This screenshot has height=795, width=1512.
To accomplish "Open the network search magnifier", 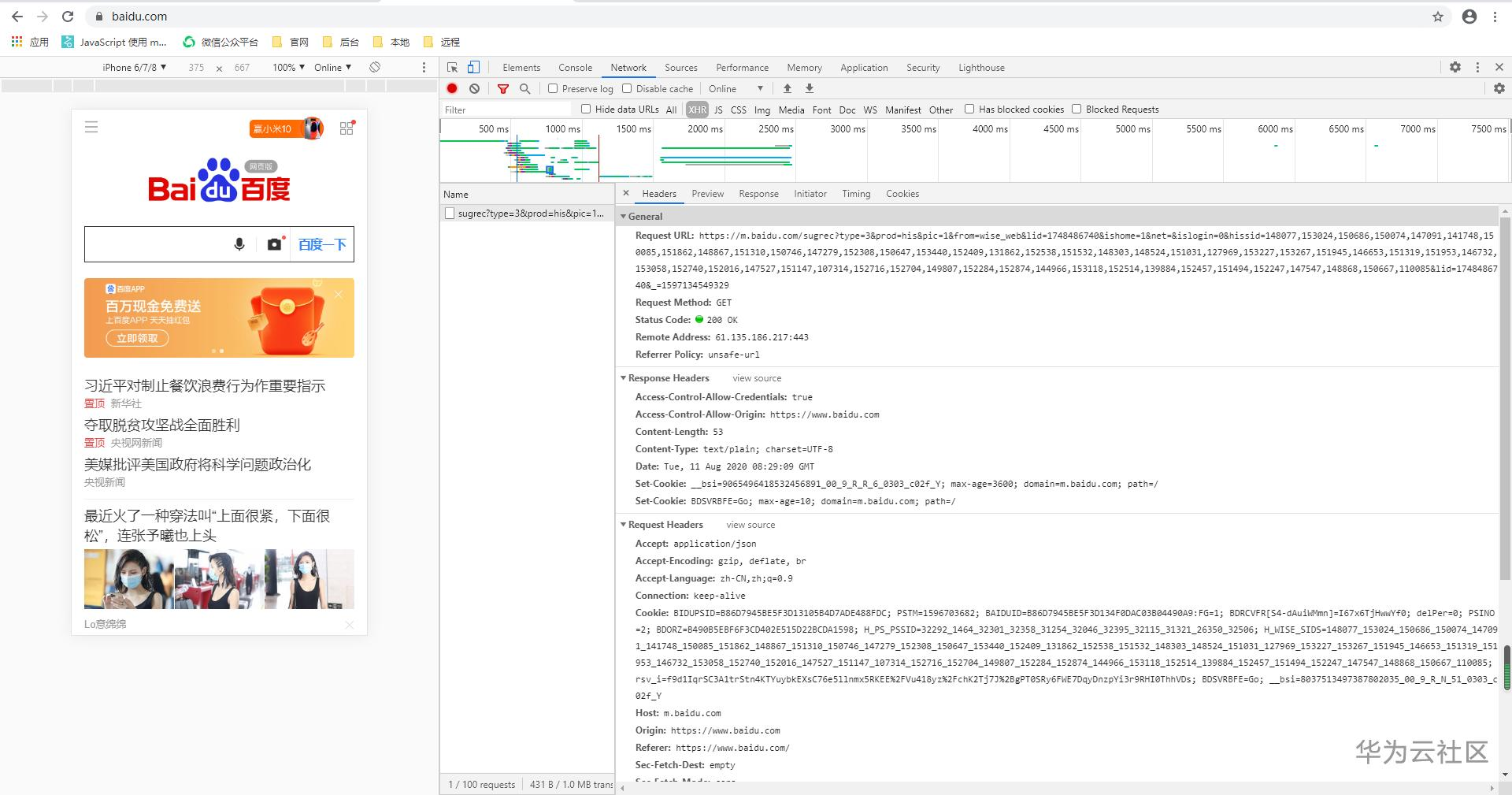I will pyautogui.click(x=525, y=89).
